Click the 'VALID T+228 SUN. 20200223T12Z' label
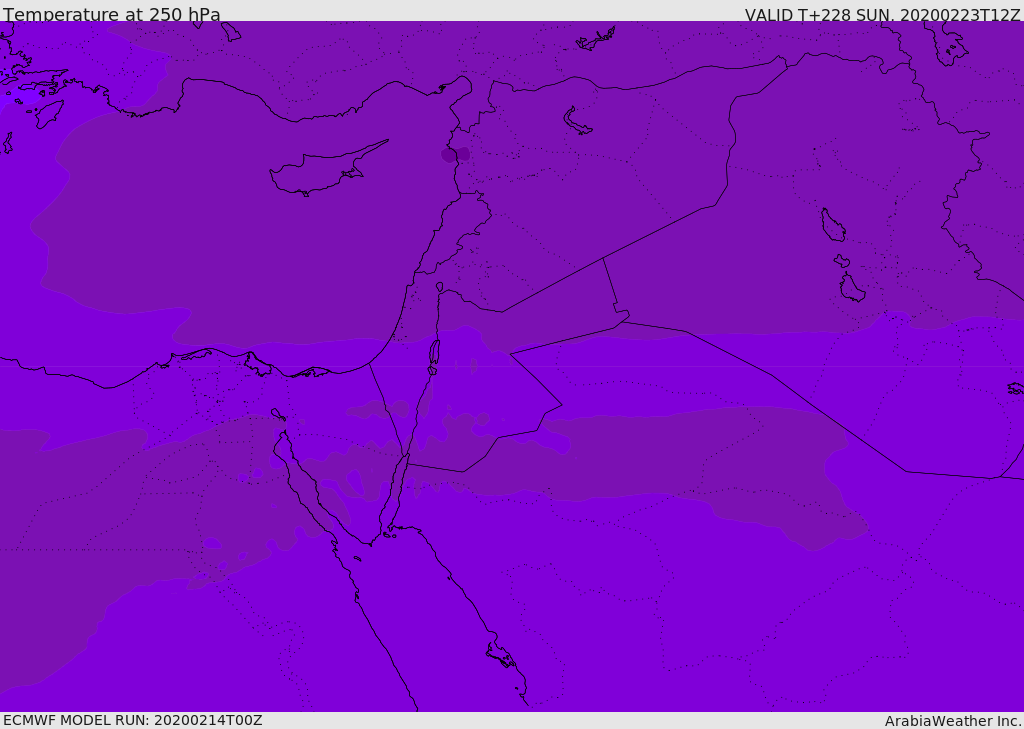1024x729 pixels. pyautogui.click(x=882, y=15)
